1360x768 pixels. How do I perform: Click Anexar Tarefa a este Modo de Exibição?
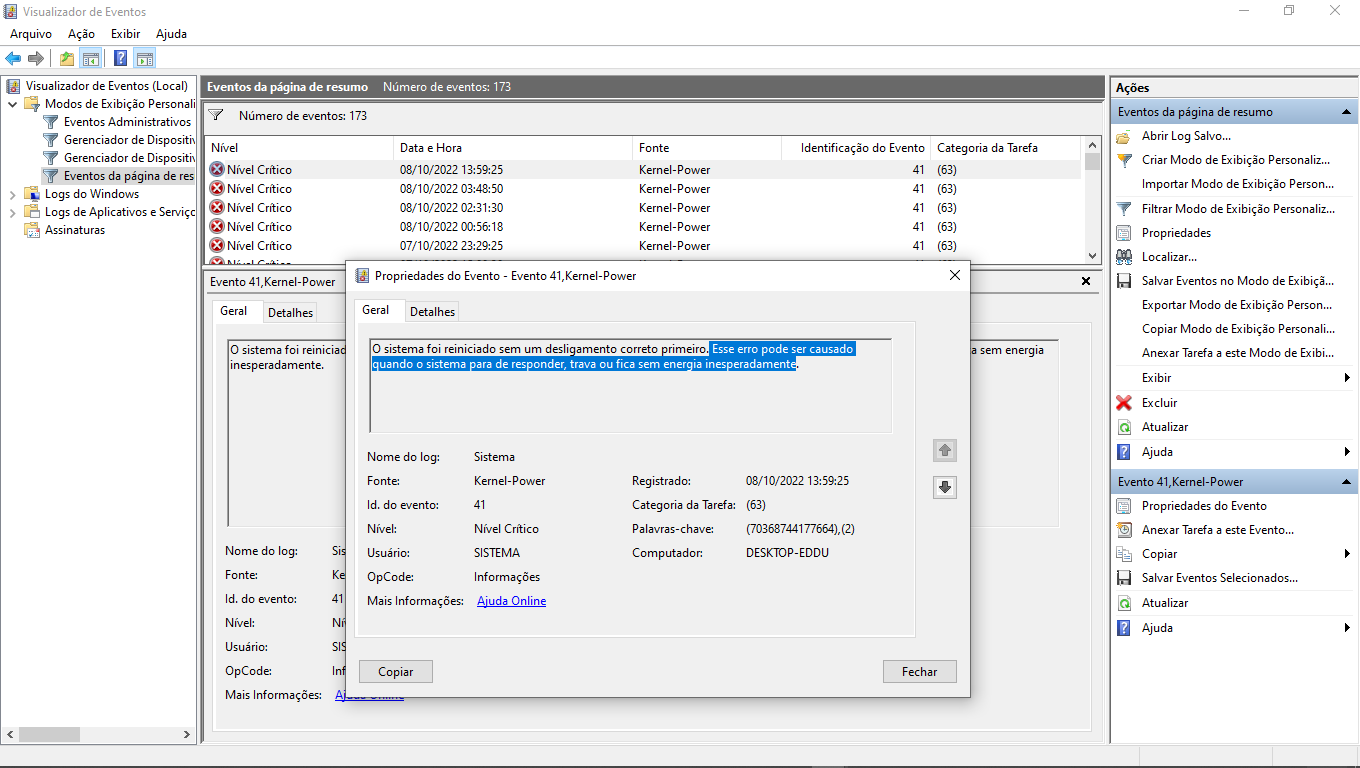point(1238,353)
